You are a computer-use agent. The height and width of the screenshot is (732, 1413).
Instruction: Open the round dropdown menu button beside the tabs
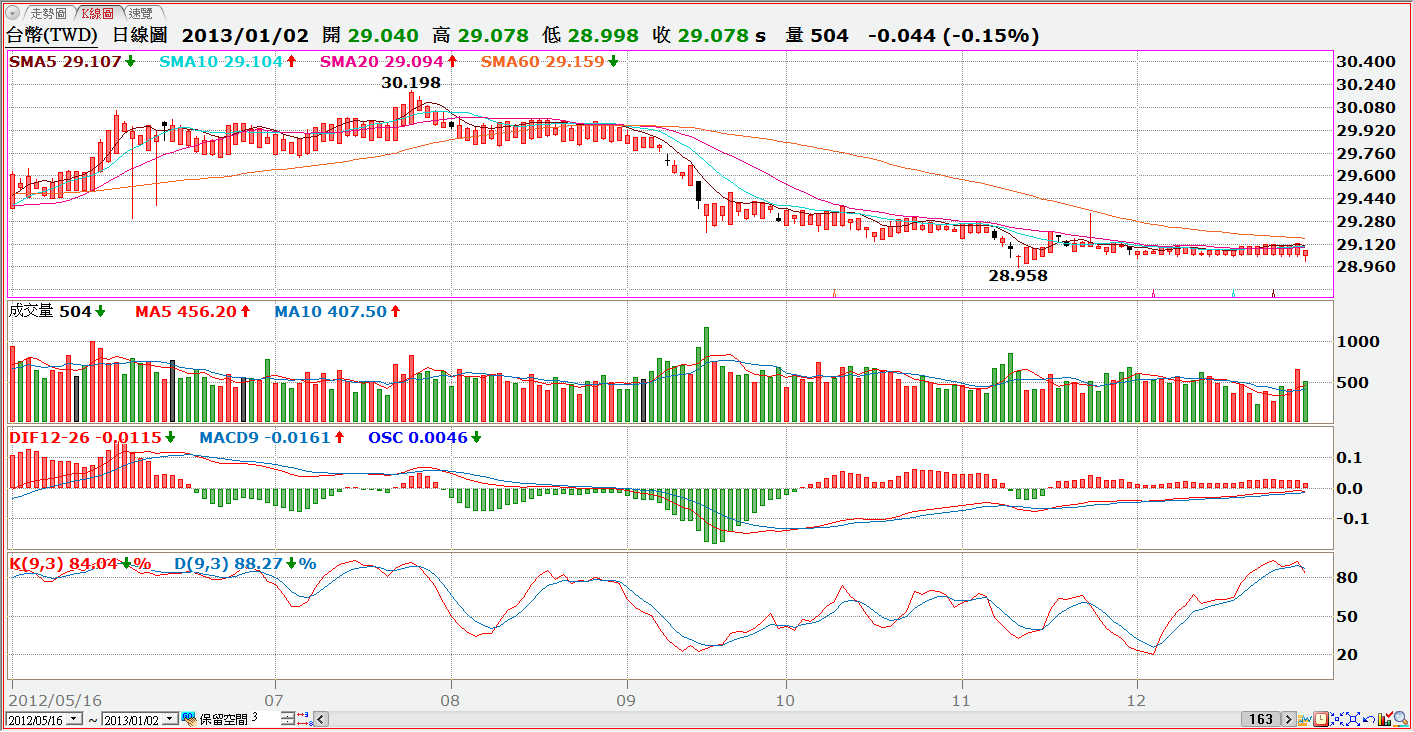[x=12, y=13]
